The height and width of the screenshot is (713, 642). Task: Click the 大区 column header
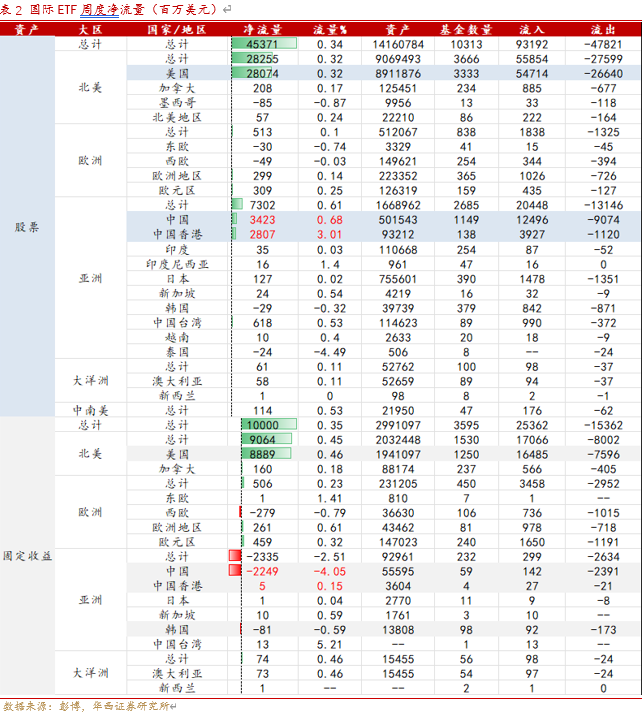[x=89, y=30]
